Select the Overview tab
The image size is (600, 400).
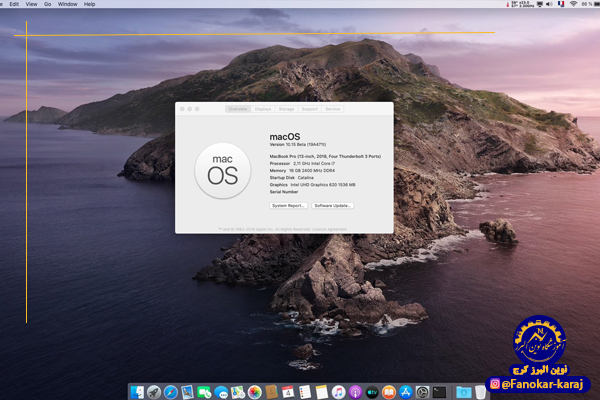point(238,109)
